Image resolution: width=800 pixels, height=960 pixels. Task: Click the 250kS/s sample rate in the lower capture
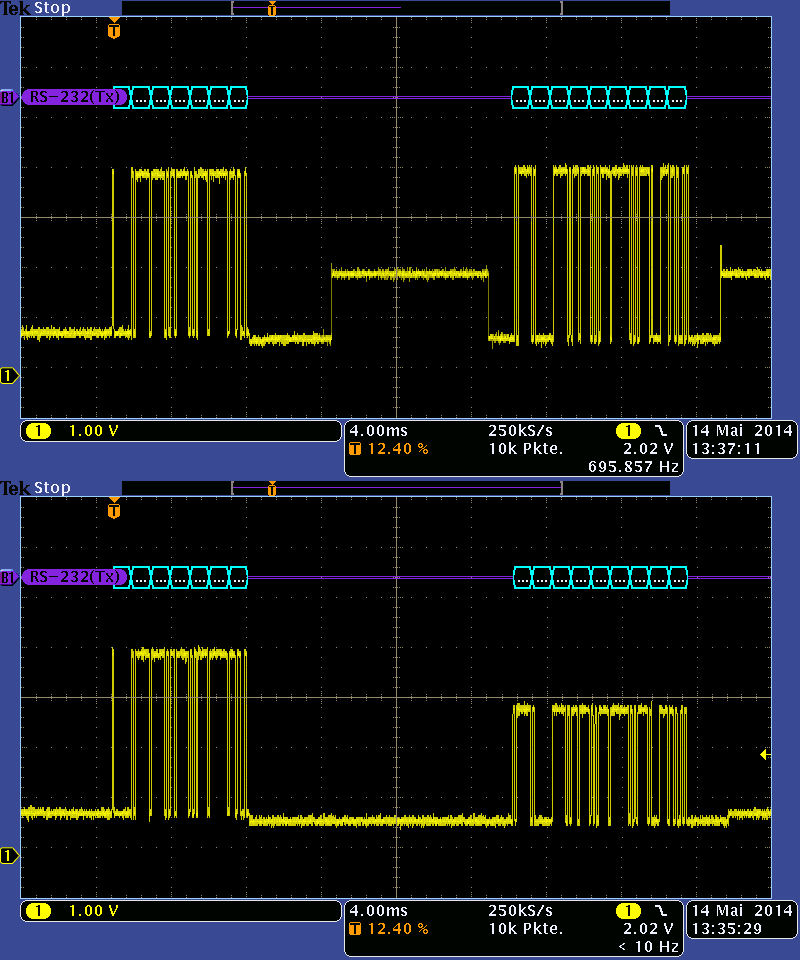[521, 911]
